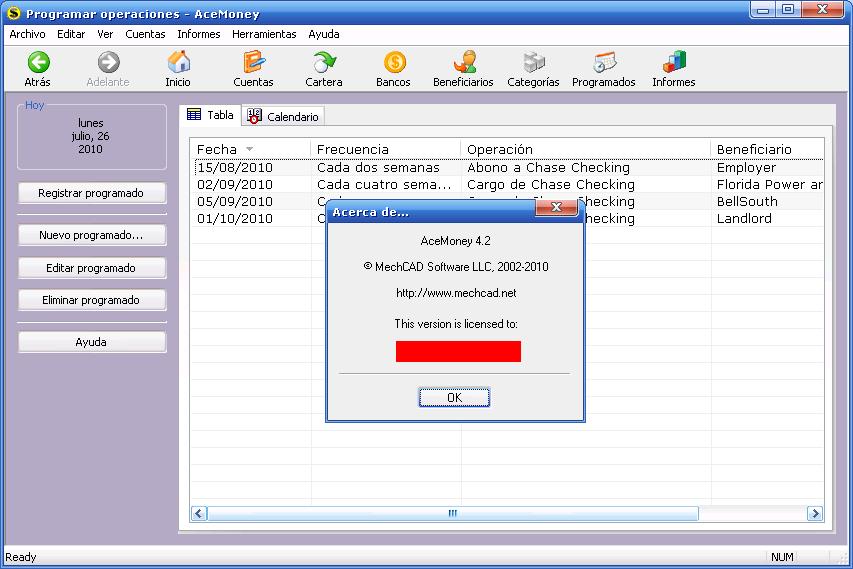The image size is (853, 569).
Task: Open the Ayuda menu in menu bar
Action: [x=324, y=34]
